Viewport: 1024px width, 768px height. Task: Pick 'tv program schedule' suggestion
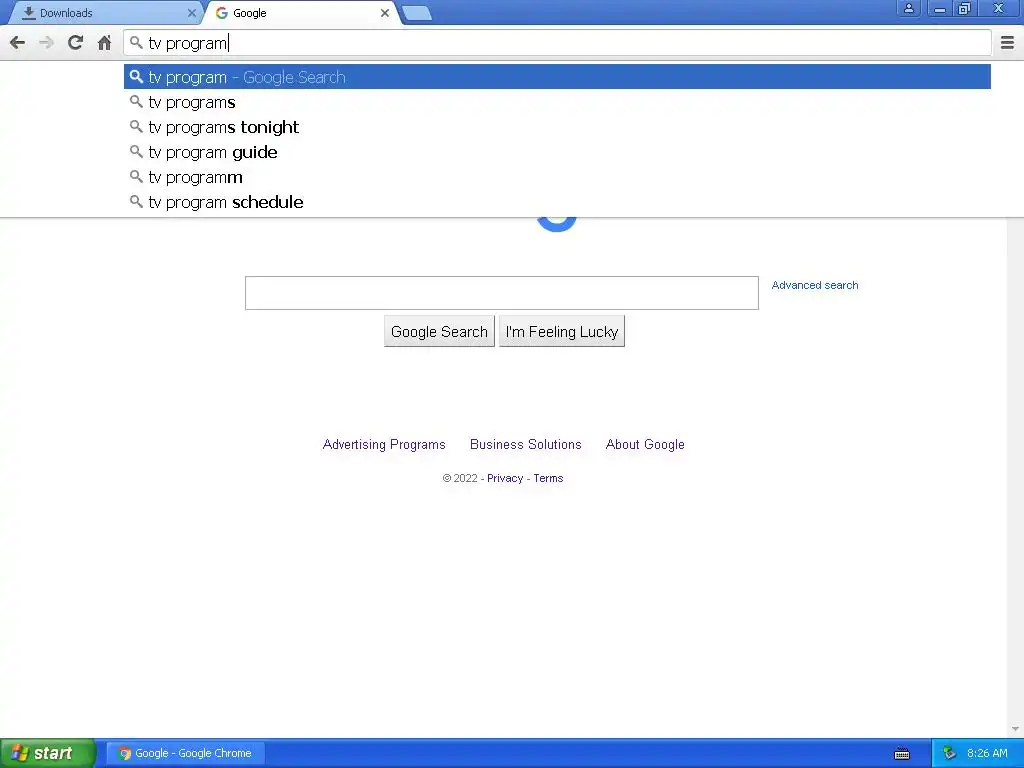(557, 202)
